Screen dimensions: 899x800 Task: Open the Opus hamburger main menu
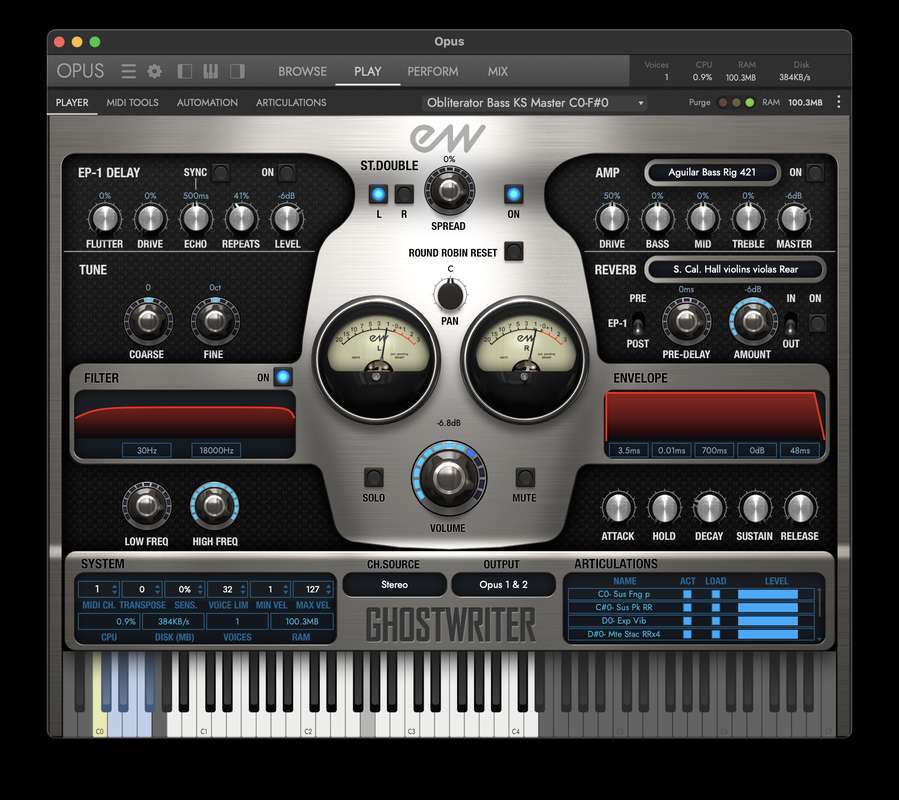click(x=128, y=71)
